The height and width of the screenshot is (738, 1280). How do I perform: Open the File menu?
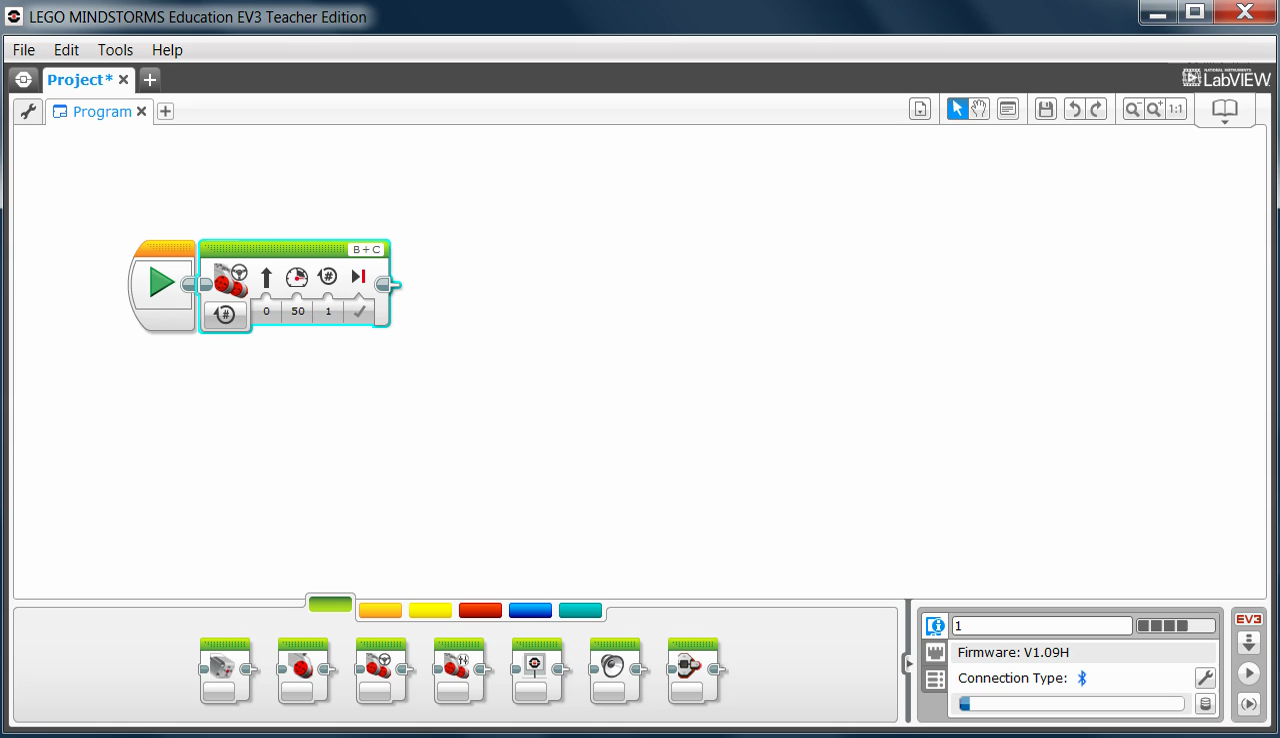tap(24, 50)
